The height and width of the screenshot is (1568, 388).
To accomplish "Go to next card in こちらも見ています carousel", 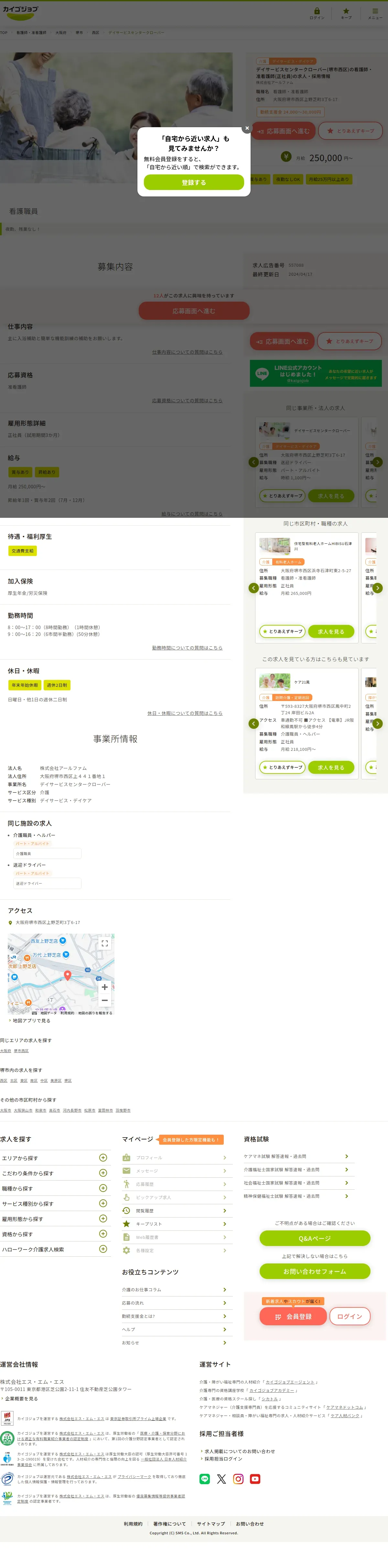I will pyautogui.click(x=378, y=724).
